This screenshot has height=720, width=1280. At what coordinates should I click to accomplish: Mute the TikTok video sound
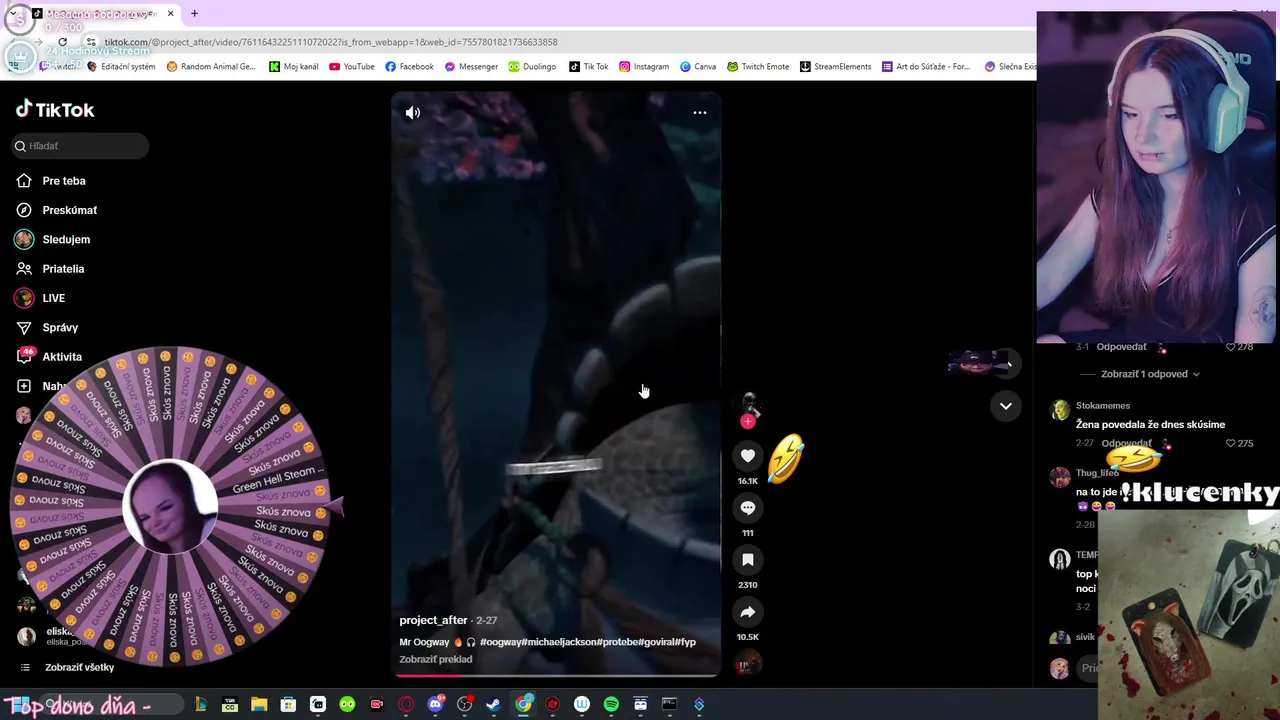pyautogui.click(x=412, y=113)
